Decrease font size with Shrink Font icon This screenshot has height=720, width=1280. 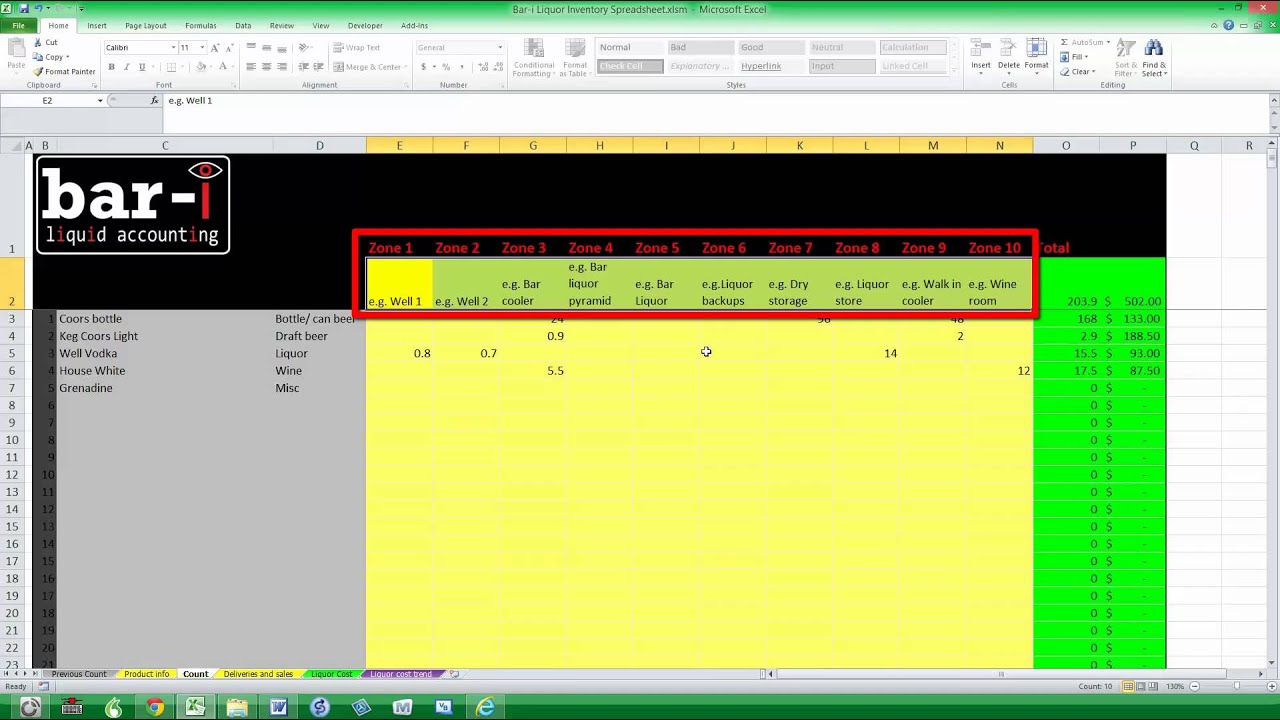tap(229, 48)
